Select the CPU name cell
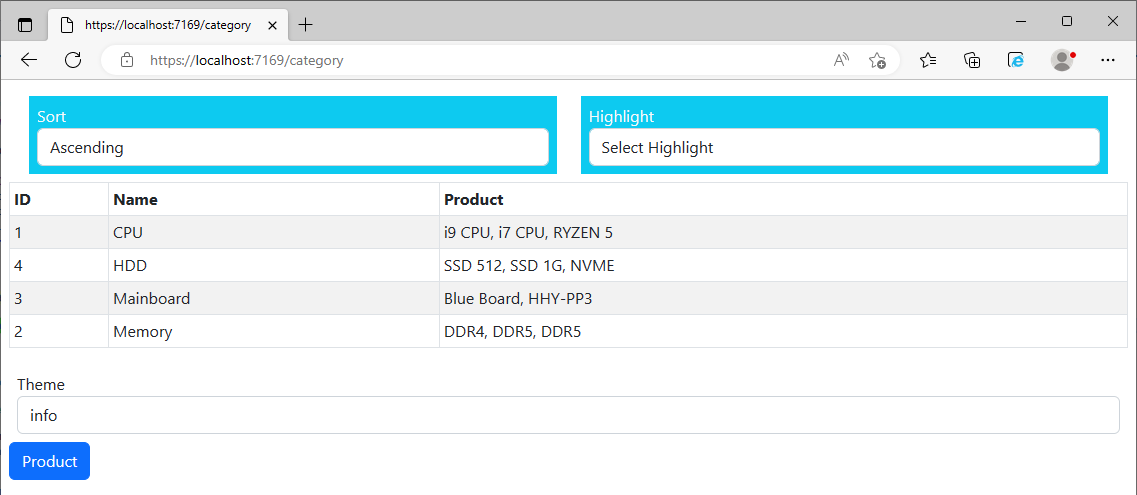The height and width of the screenshot is (495, 1137). tap(274, 233)
